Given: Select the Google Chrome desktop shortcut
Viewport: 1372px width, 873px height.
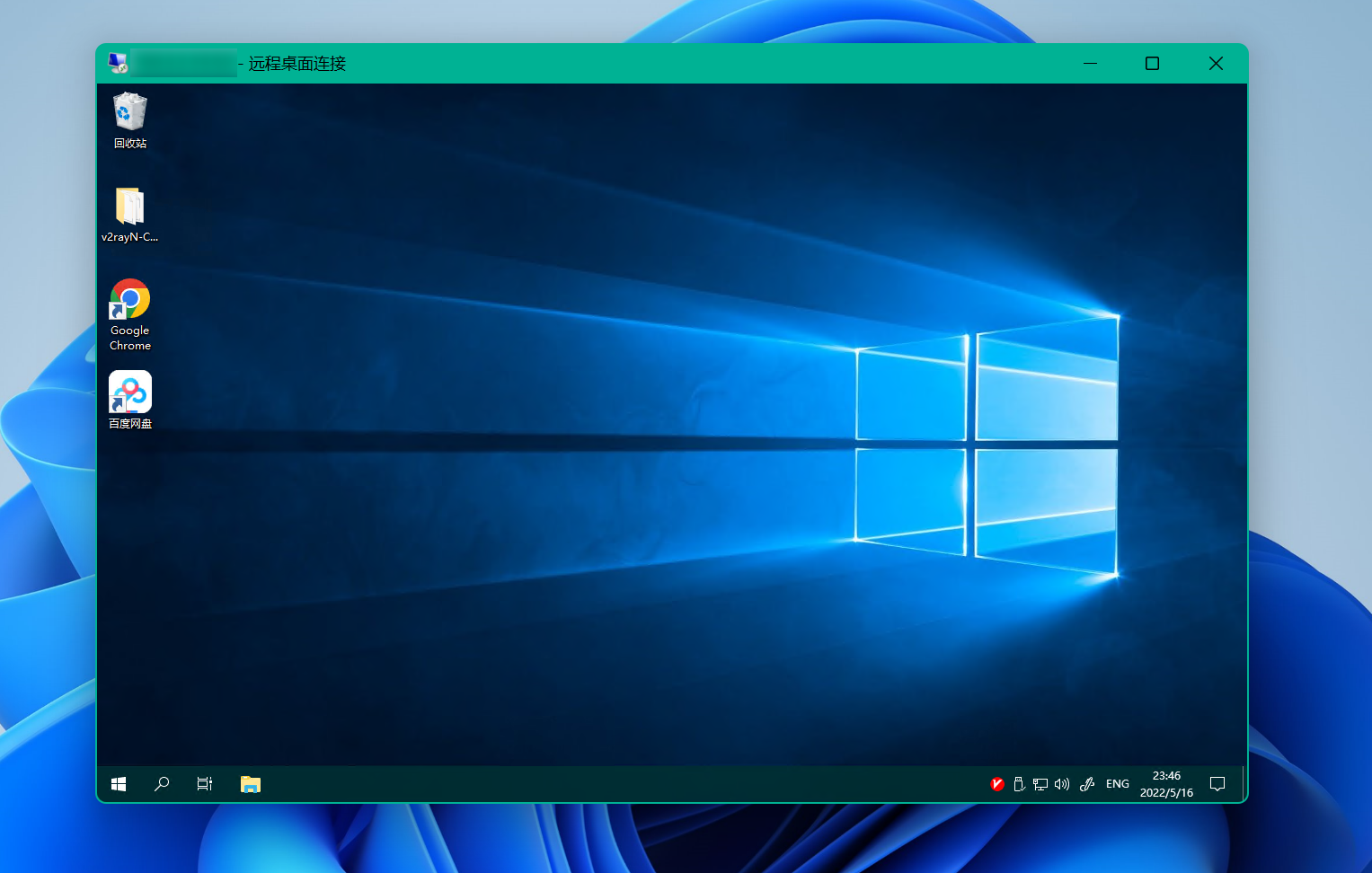Looking at the screenshot, I should (130, 314).
